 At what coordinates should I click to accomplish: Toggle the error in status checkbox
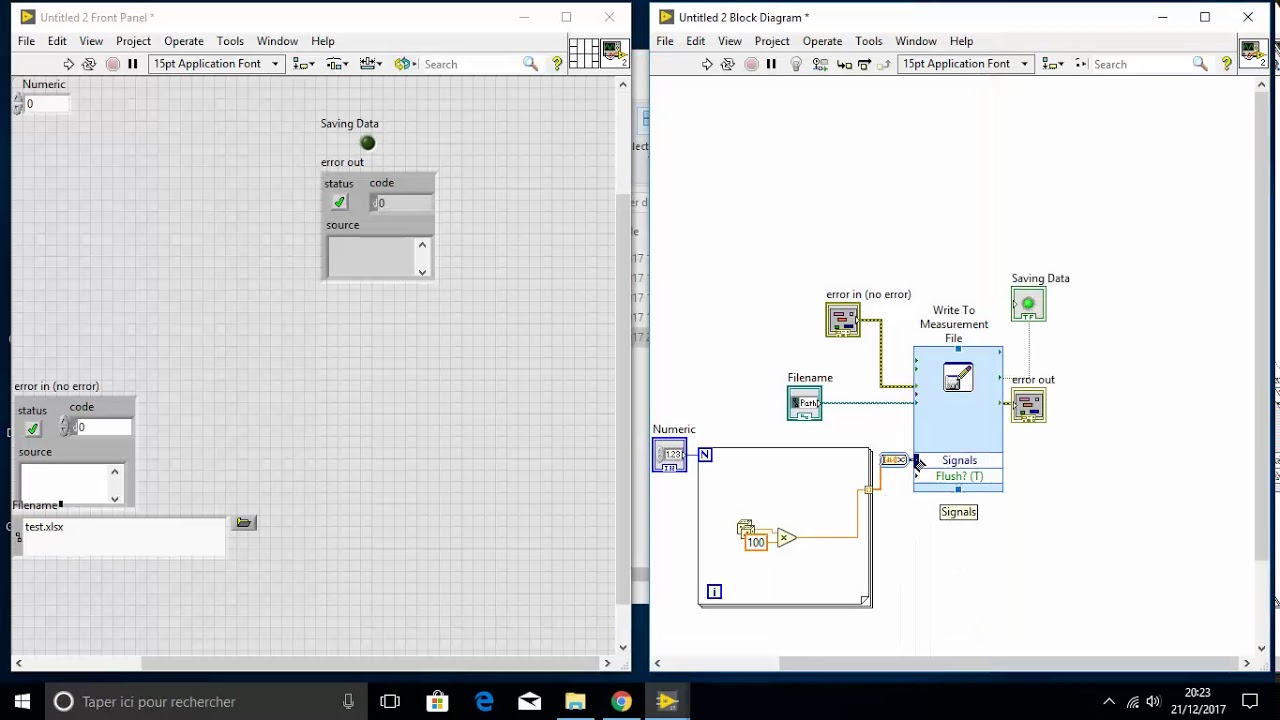[33, 429]
